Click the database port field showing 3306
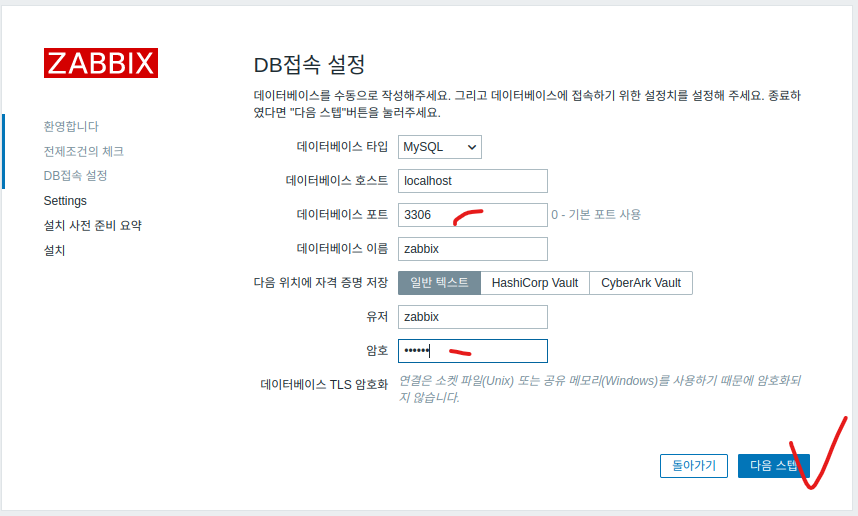This screenshot has width=858, height=516. coord(472,215)
